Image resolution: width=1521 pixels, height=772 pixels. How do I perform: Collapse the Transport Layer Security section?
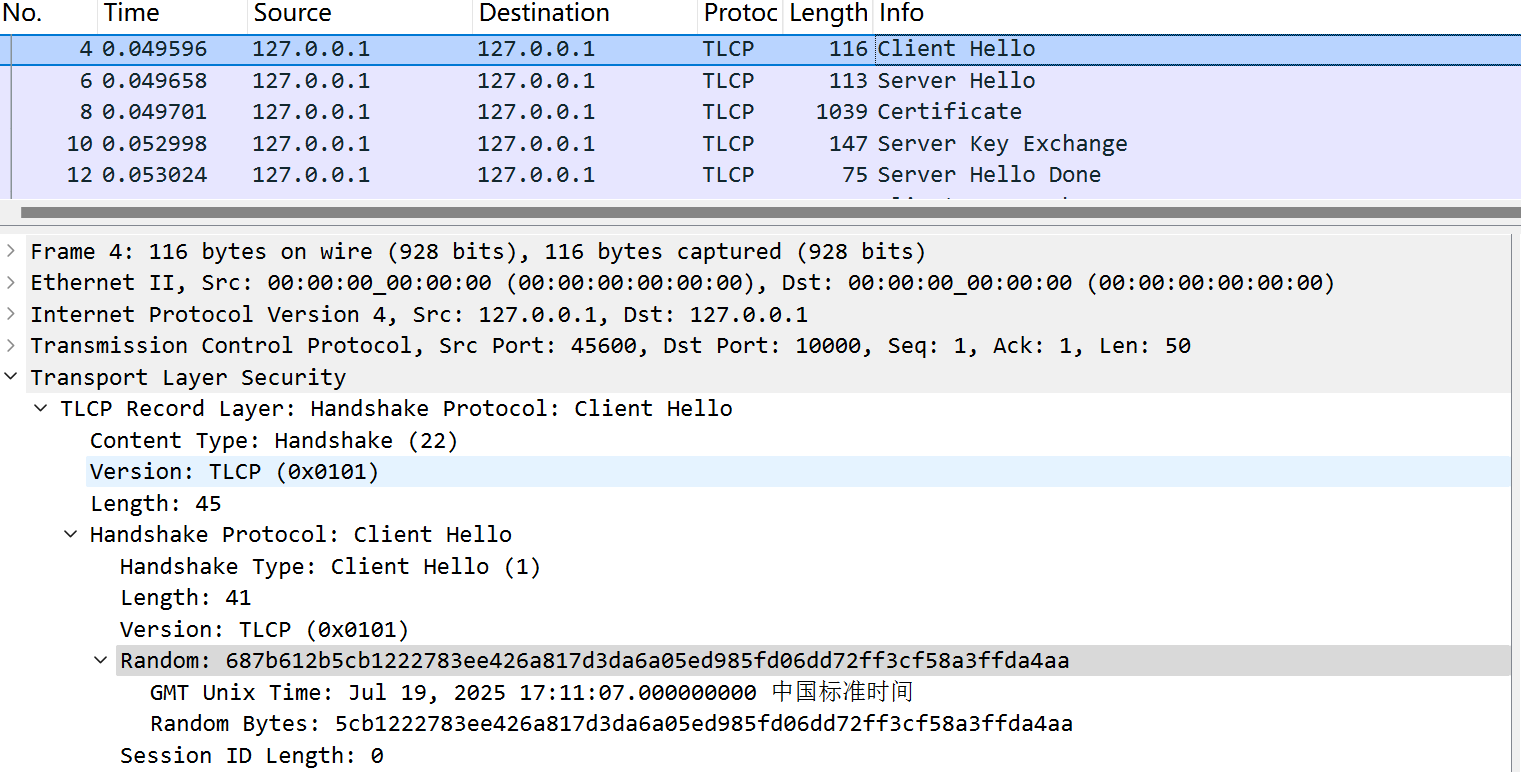[x=10, y=377]
